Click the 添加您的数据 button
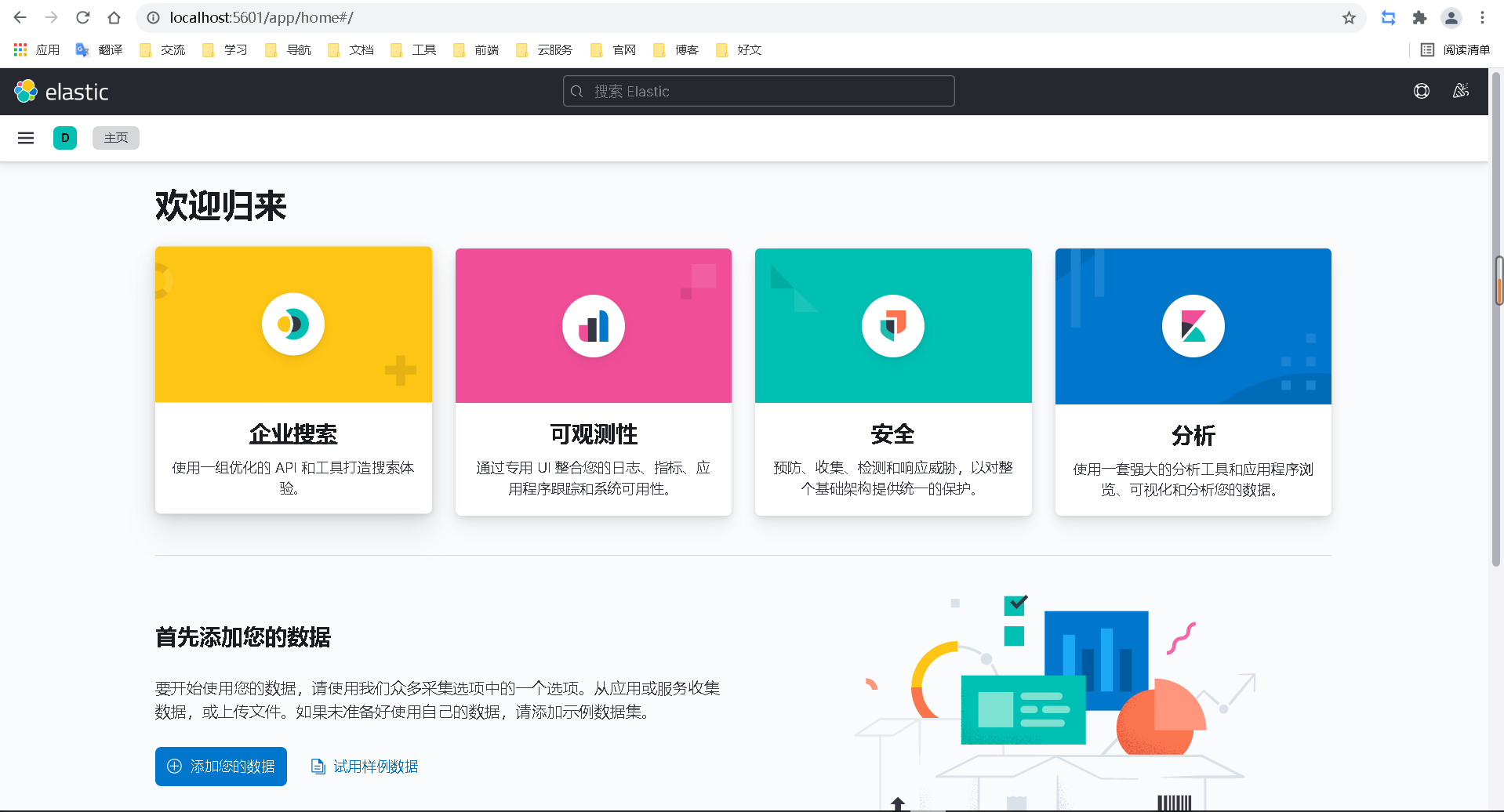 [221, 767]
